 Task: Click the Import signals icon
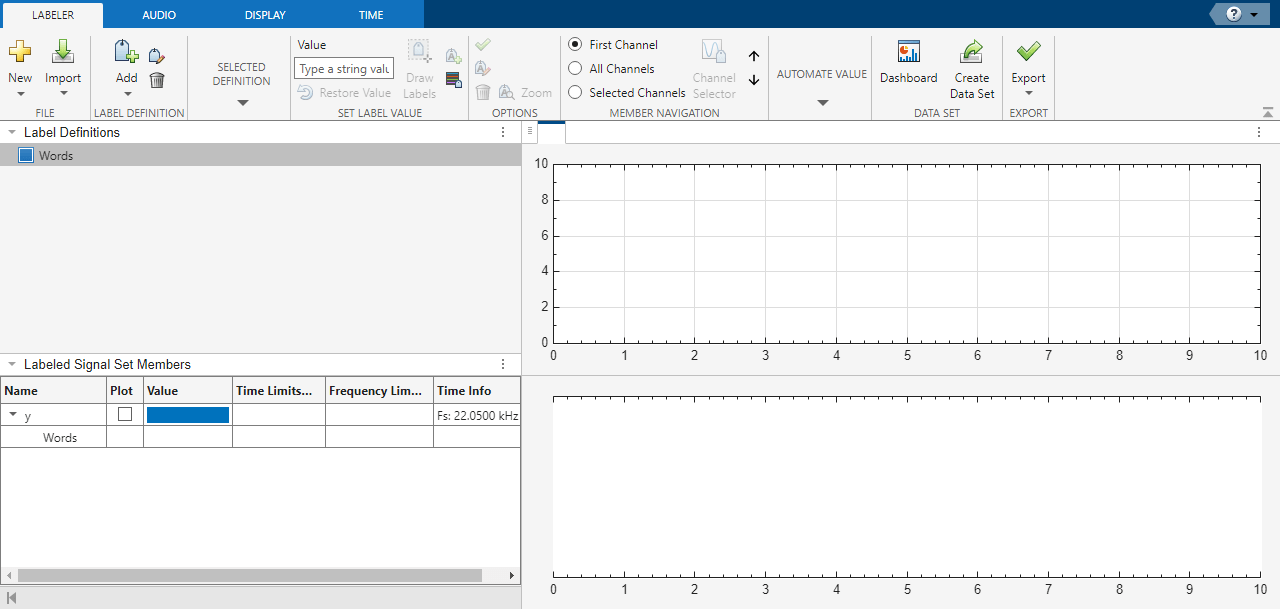click(x=63, y=52)
